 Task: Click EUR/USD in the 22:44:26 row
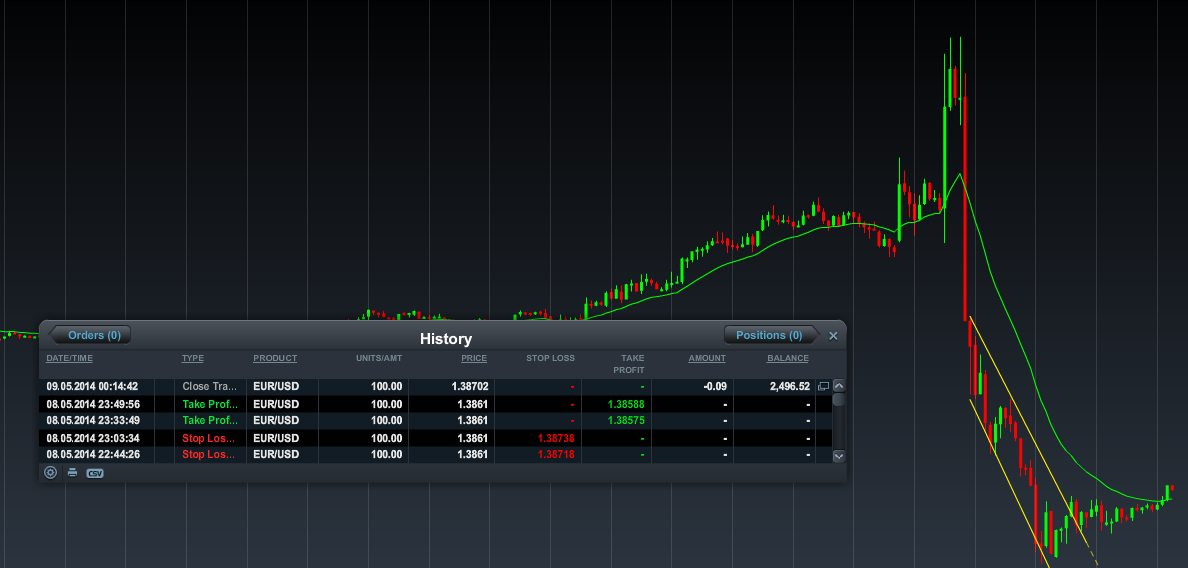tap(276, 454)
